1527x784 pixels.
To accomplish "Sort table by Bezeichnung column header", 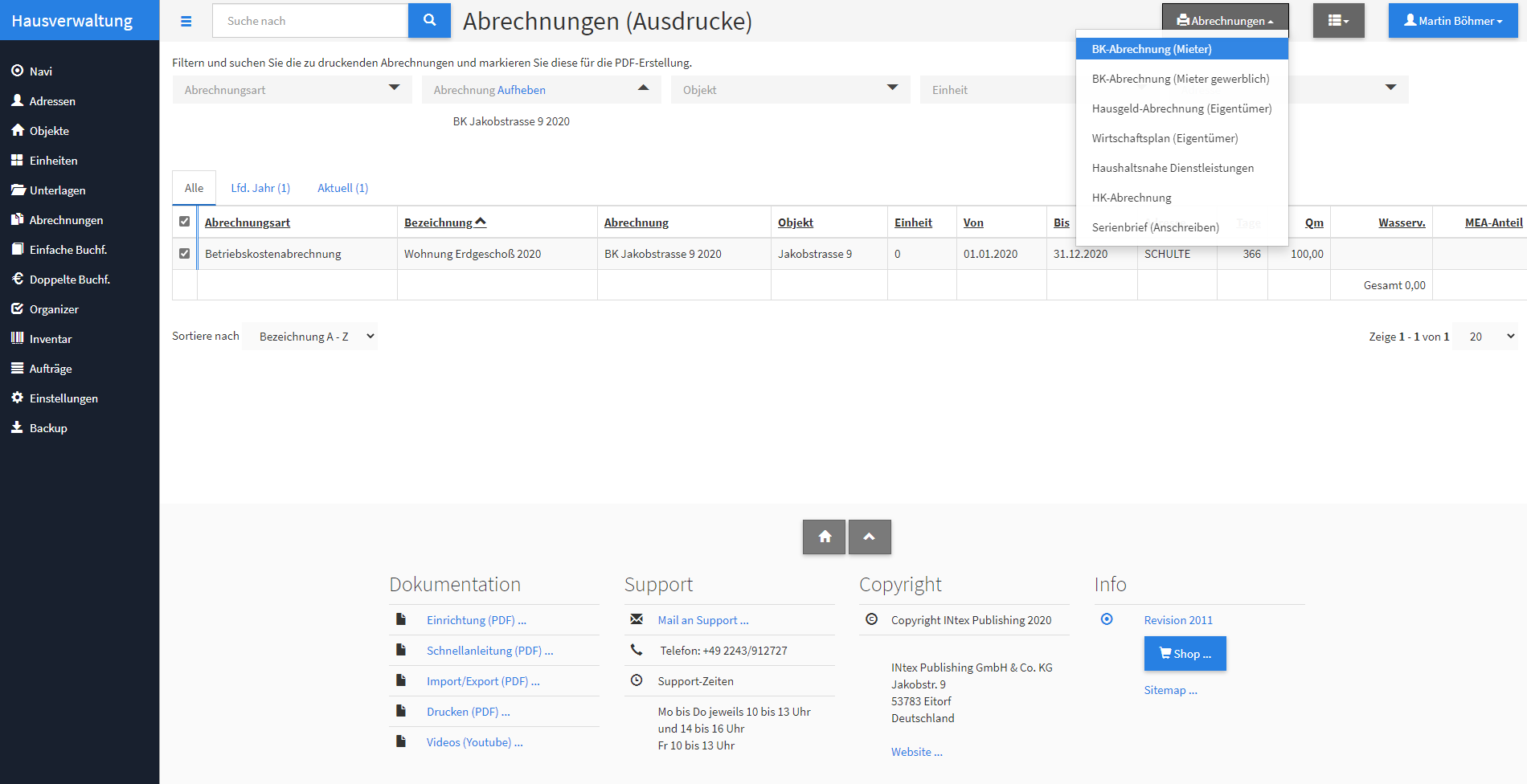I will point(444,223).
